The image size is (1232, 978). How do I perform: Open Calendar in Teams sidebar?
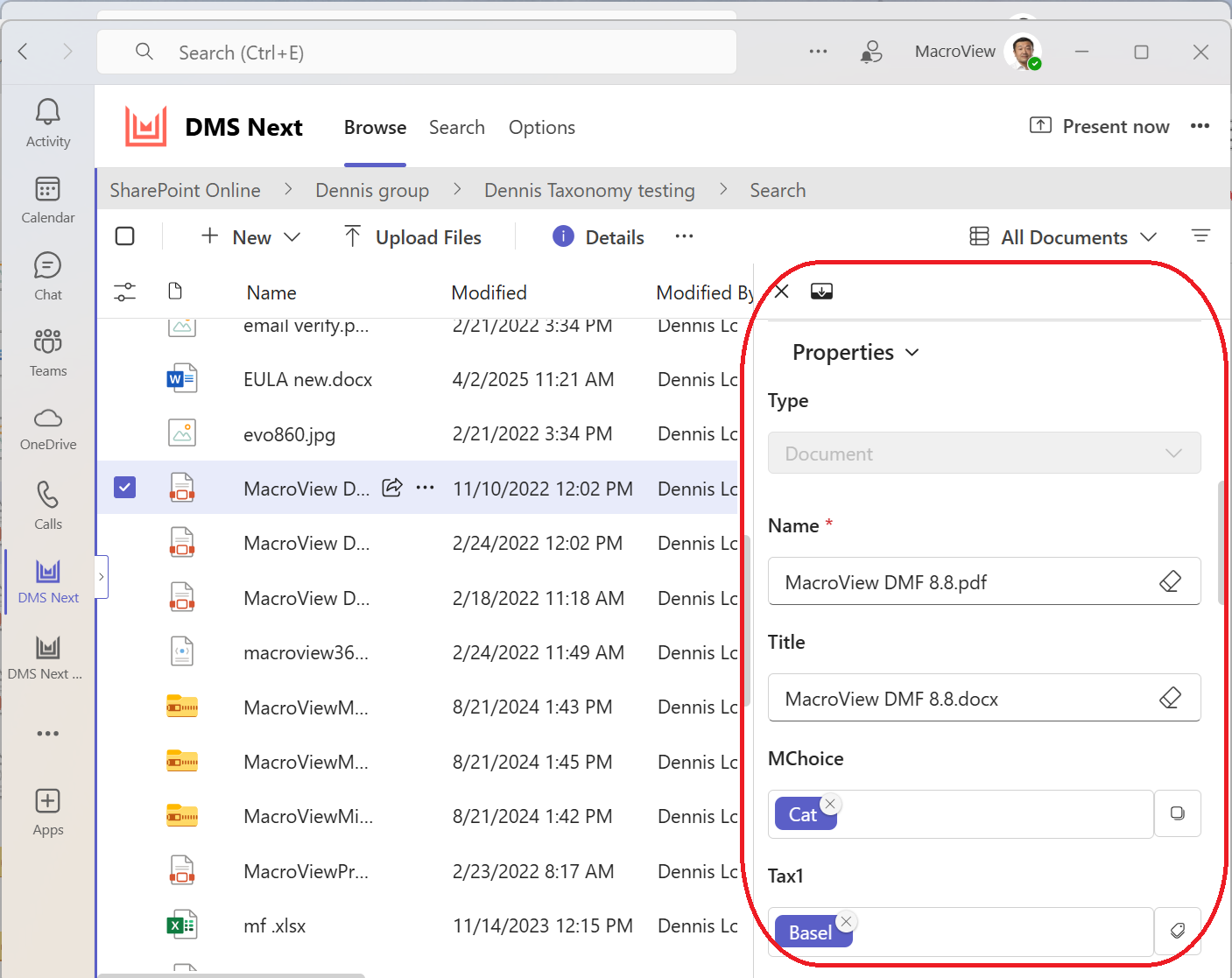[x=48, y=201]
